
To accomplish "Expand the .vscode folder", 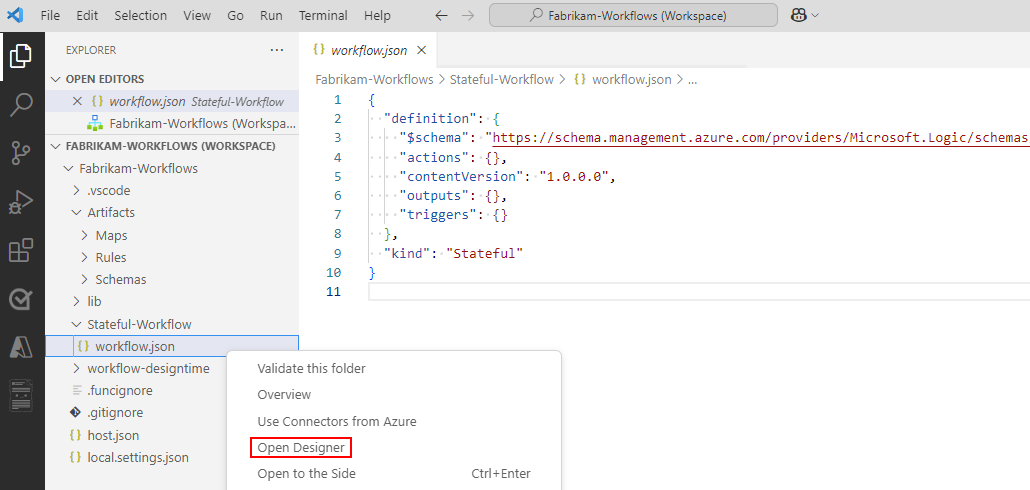I will click(108, 190).
